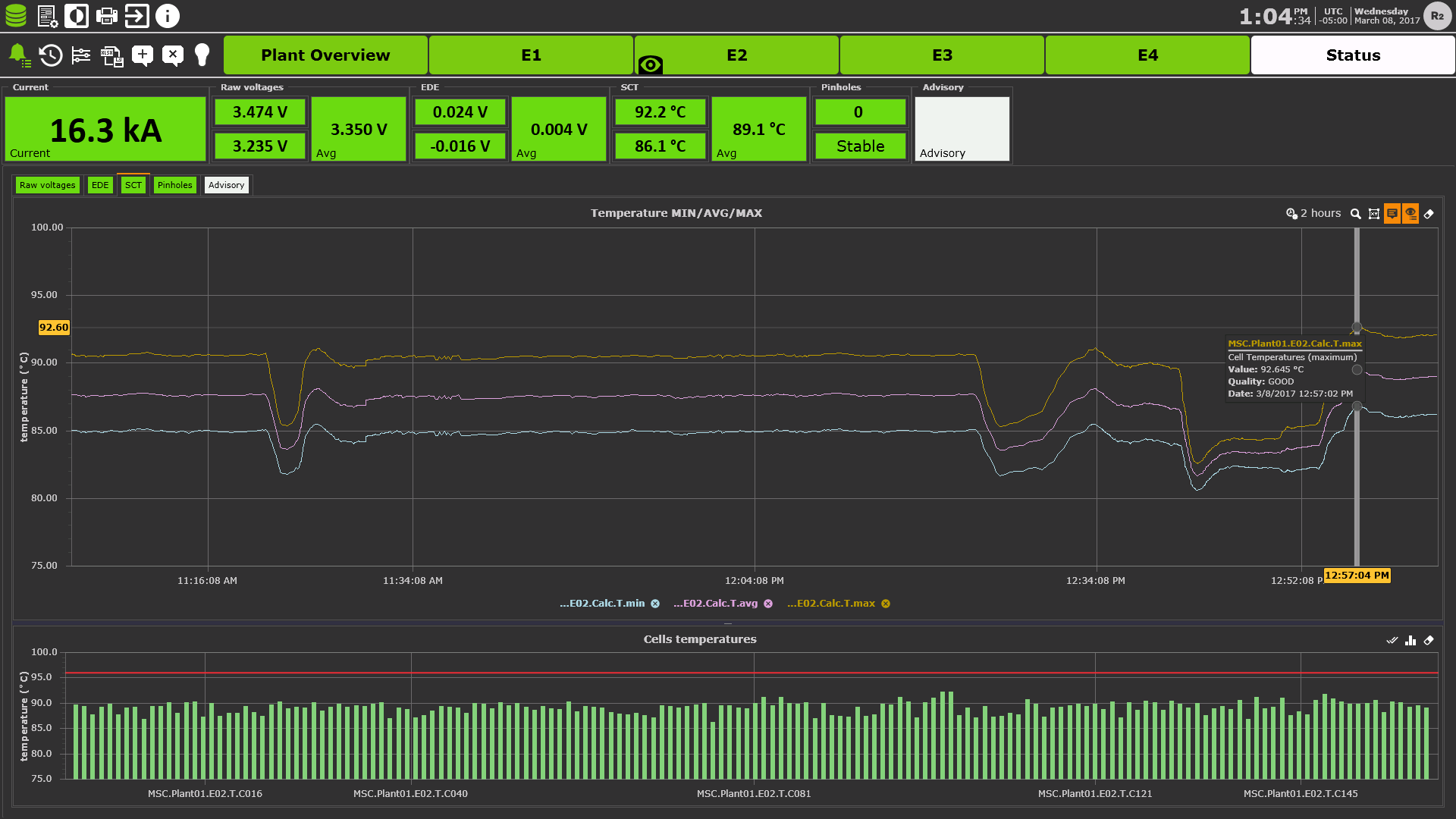Image resolution: width=1456 pixels, height=819 pixels.
Task: Click the 3.474 V raw voltage value
Action: [260, 112]
